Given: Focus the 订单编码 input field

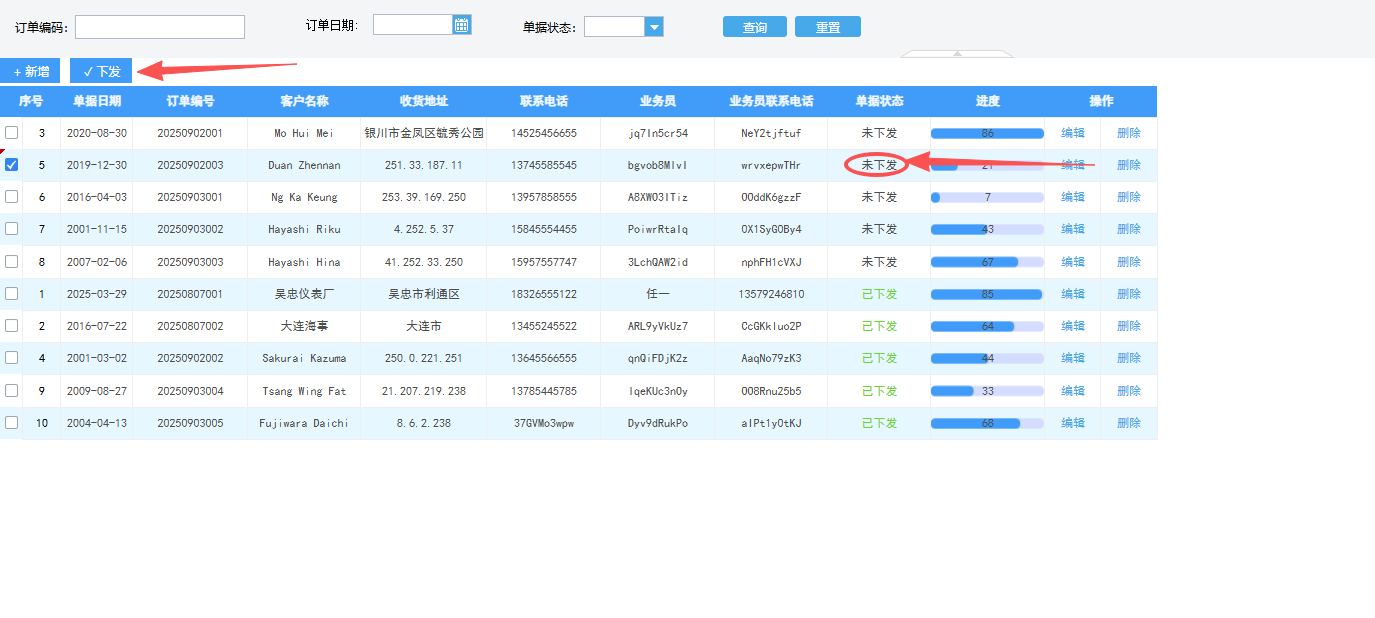Looking at the screenshot, I should [159, 27].
